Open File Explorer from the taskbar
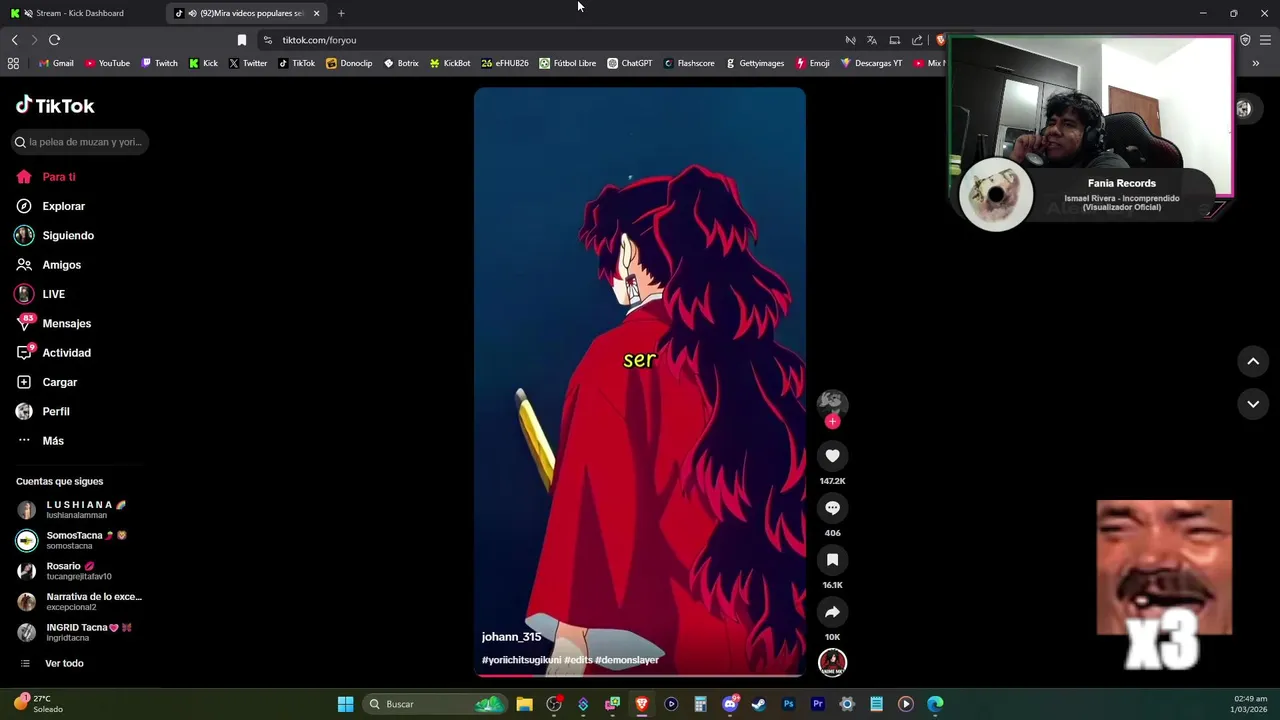This screenshot has width=1280, height=720. 524,704
